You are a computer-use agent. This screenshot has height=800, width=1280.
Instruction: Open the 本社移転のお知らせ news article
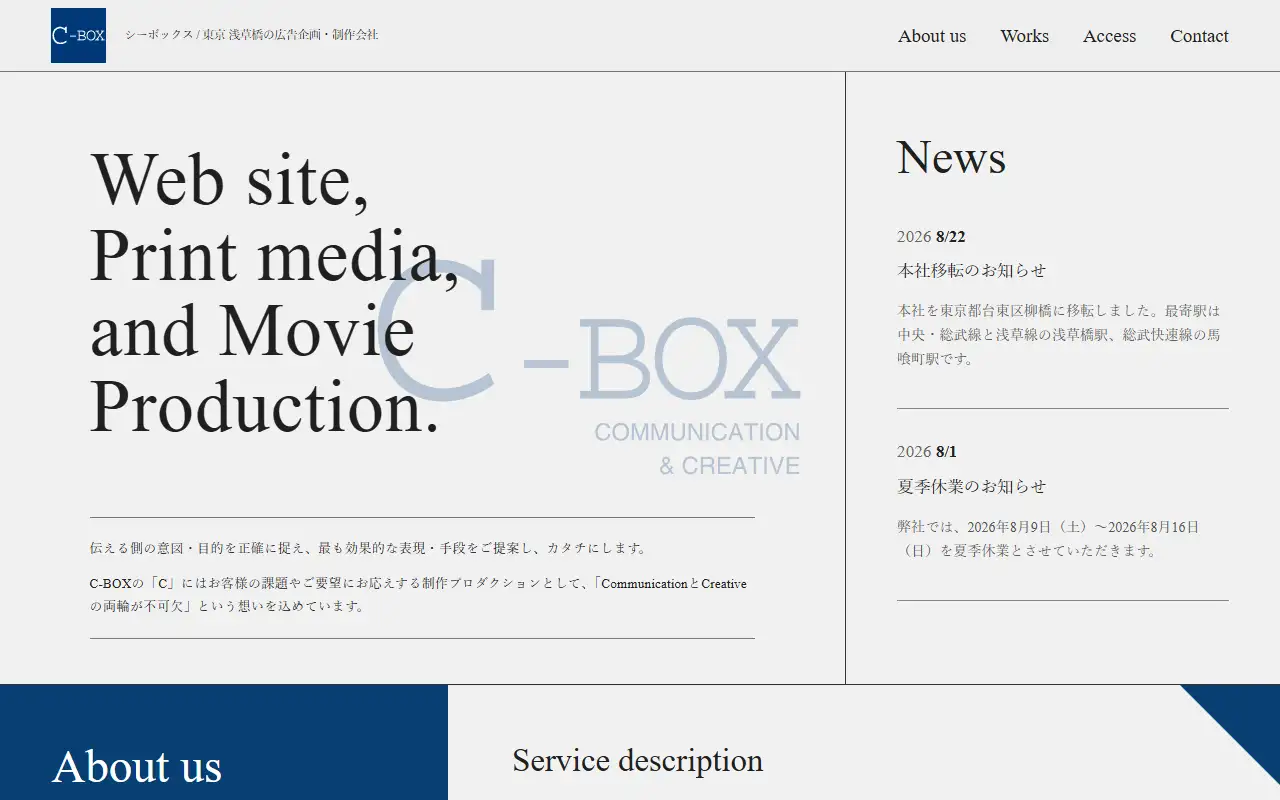pyautogui.click(x=971, y=271)
